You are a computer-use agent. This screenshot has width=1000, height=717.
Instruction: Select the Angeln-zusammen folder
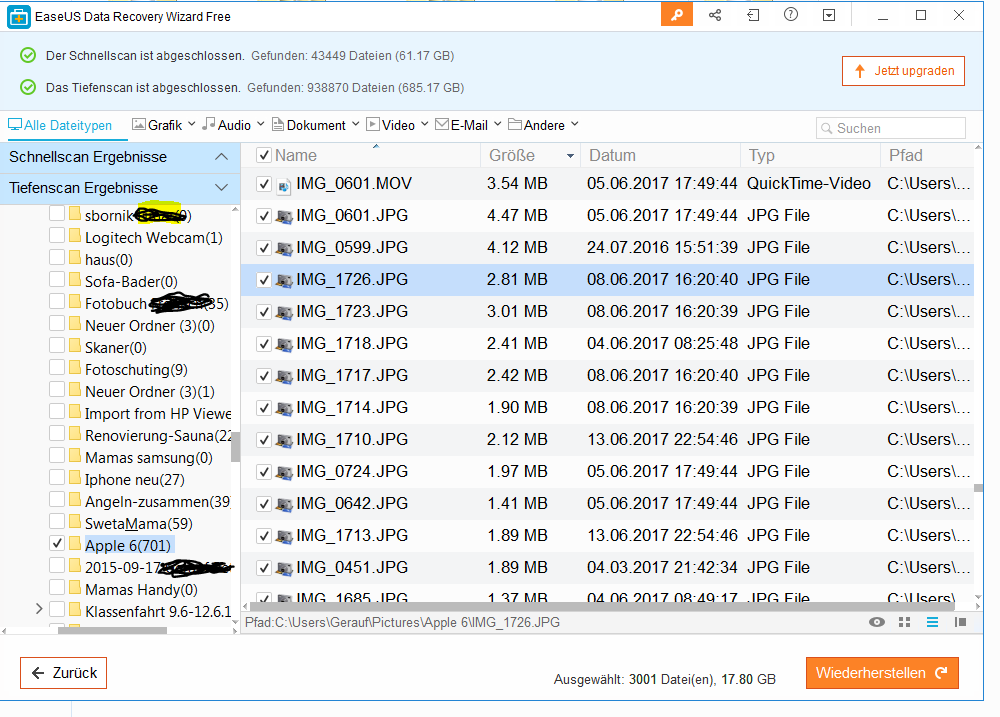click(158, 501)
